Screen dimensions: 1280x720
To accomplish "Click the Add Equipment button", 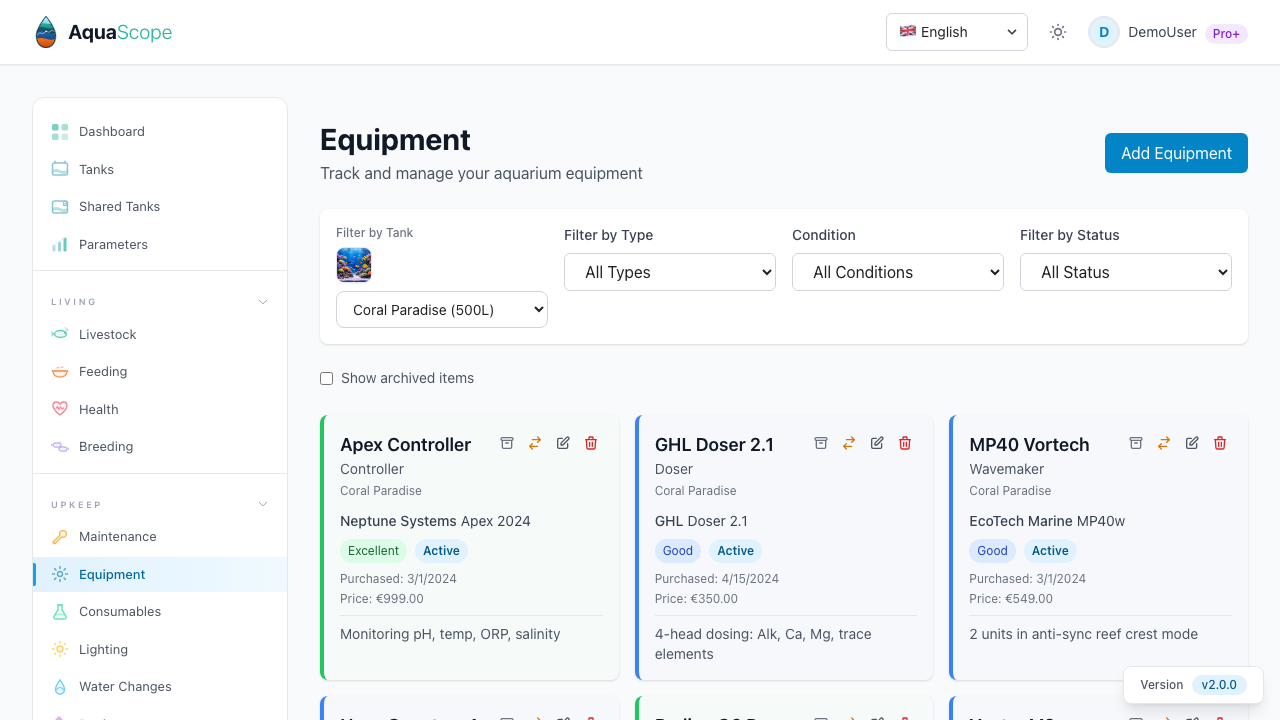I will [x=1176, y=153].
